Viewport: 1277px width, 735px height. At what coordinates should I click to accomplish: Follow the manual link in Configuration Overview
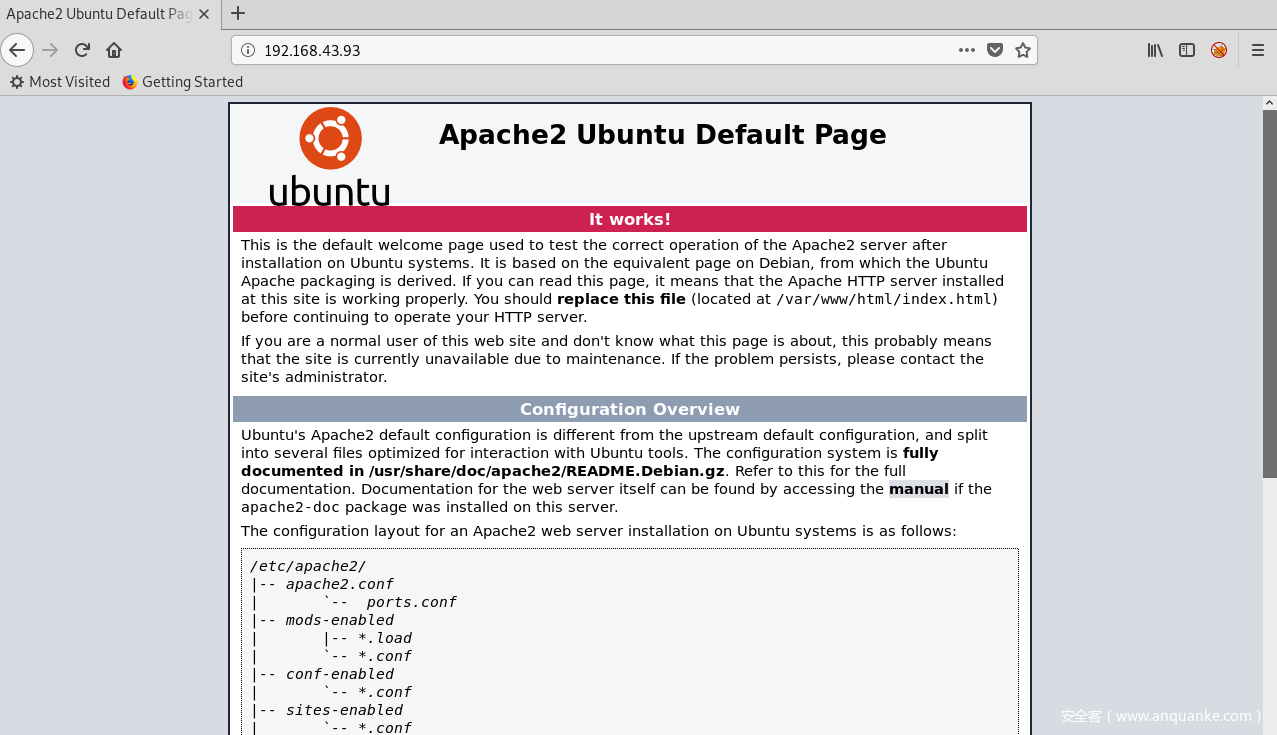click(x=918, y=489)
